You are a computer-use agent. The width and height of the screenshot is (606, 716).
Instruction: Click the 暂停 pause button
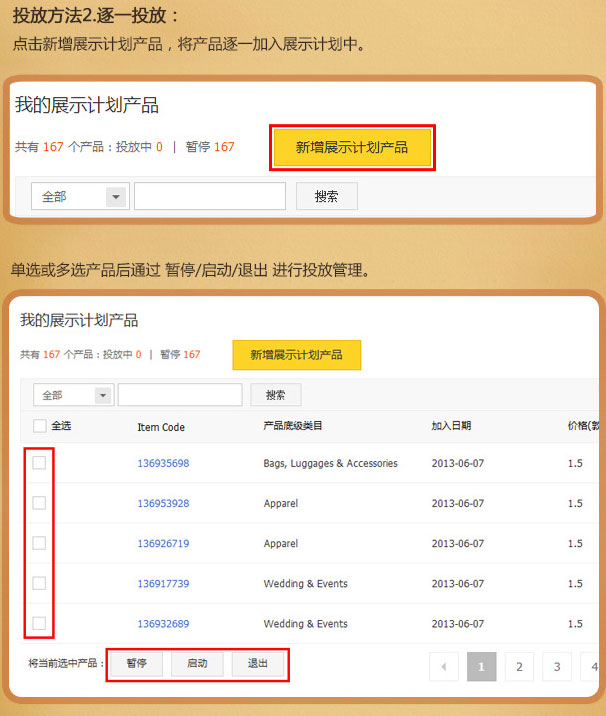coord(137,664)
